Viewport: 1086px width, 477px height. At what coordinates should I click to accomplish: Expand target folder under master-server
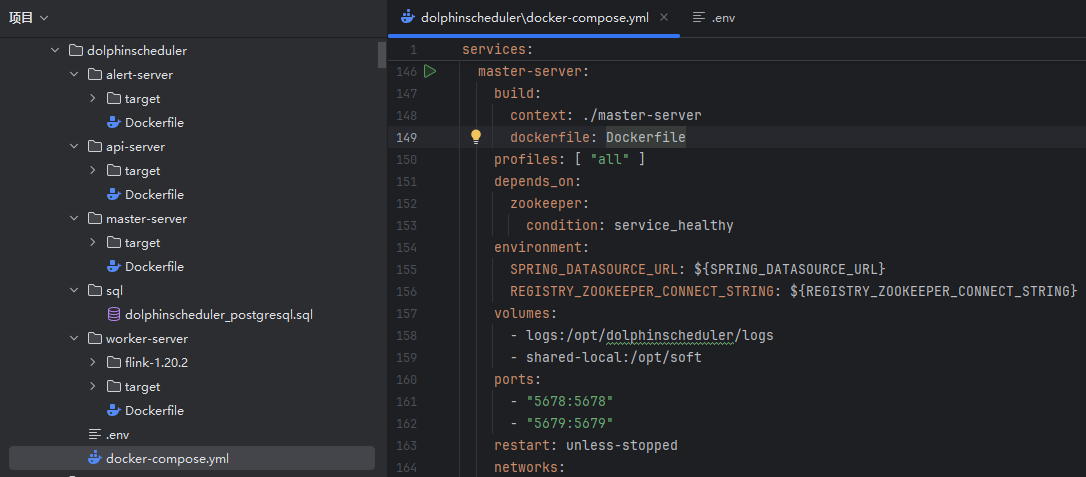(x=93, y=242)
